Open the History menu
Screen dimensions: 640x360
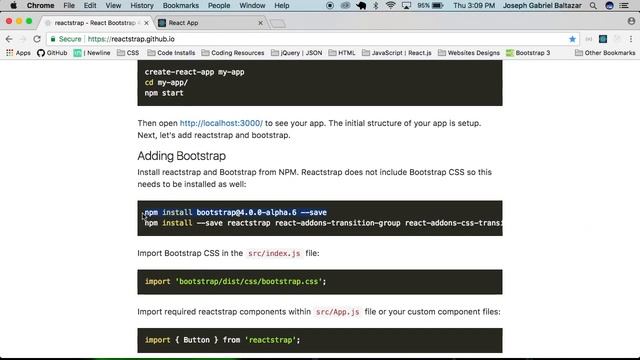coord(142,5)
